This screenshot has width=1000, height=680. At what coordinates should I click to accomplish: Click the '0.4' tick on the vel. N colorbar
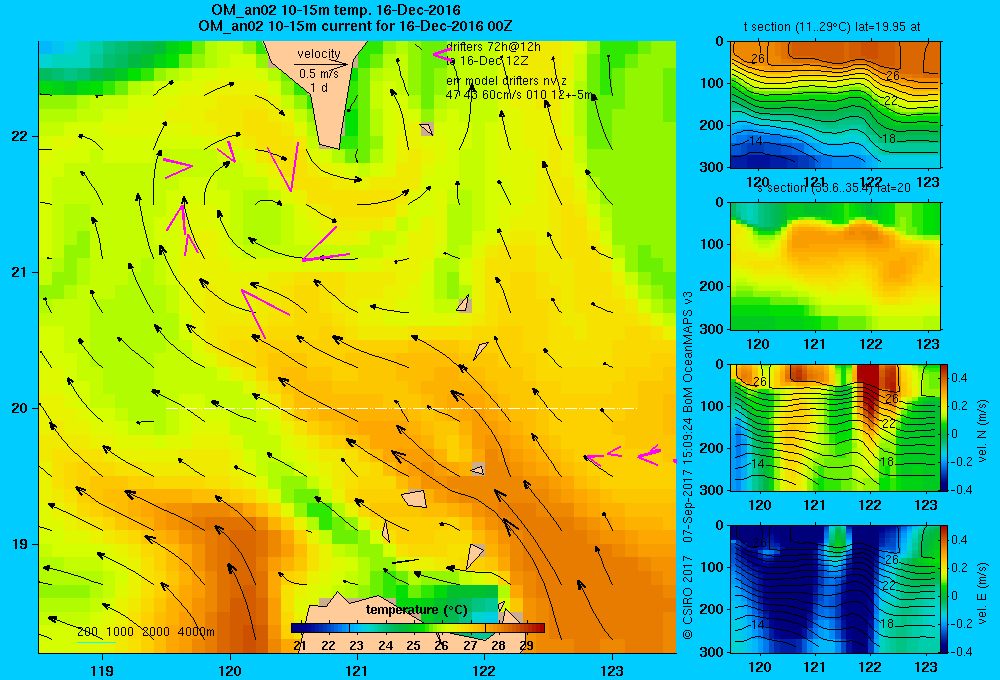point(959,378)
